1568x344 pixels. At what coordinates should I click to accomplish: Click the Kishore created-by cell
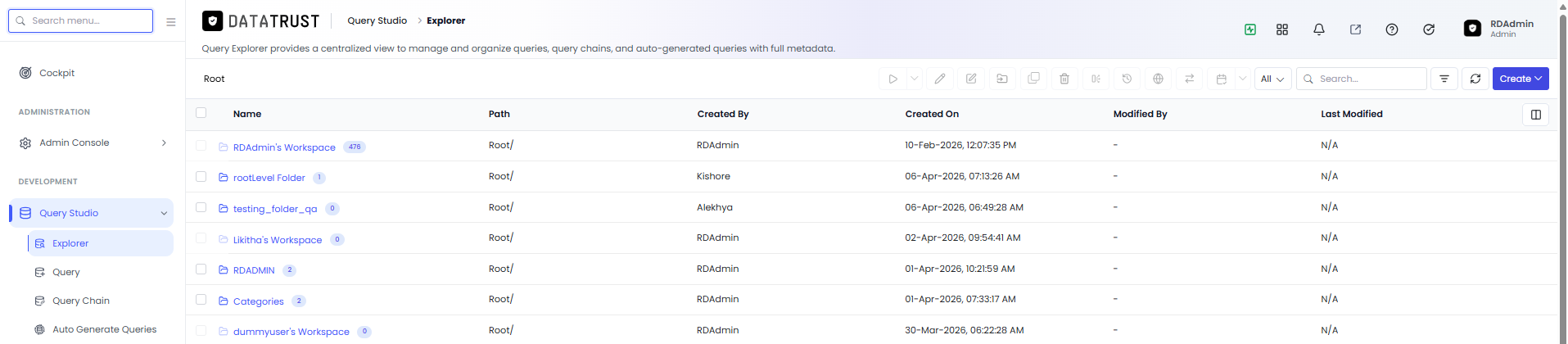point(713,176)
